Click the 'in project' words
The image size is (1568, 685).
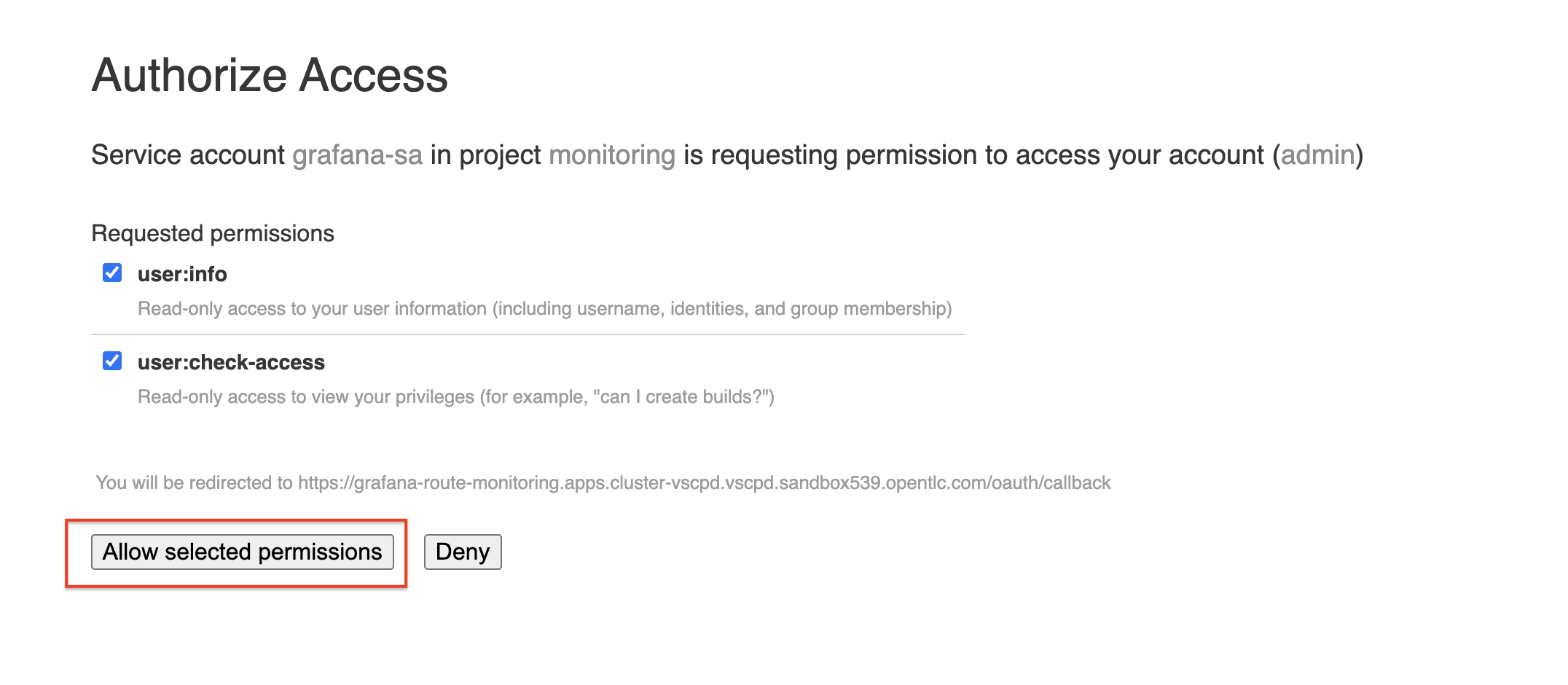tap(485, 155)
